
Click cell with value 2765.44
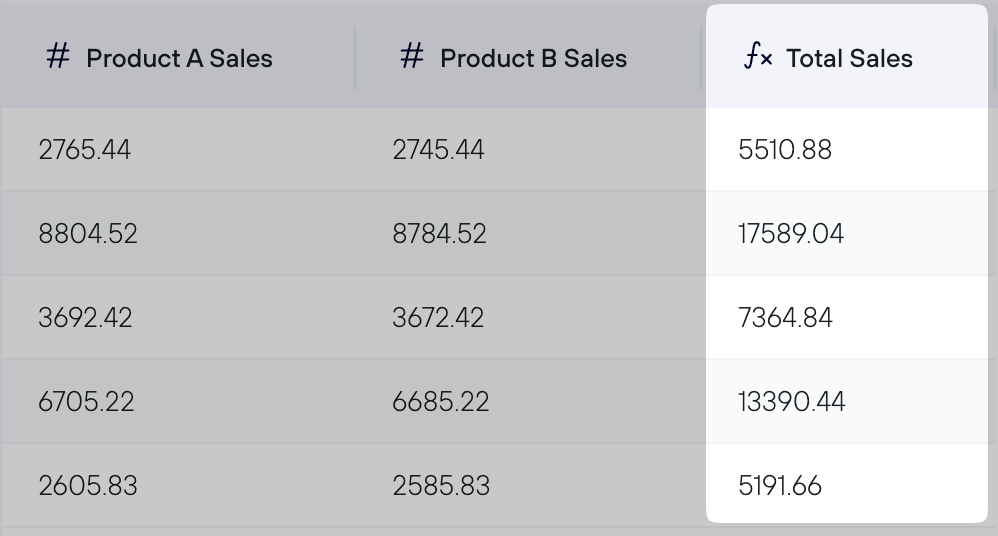[x=178, y=150]
